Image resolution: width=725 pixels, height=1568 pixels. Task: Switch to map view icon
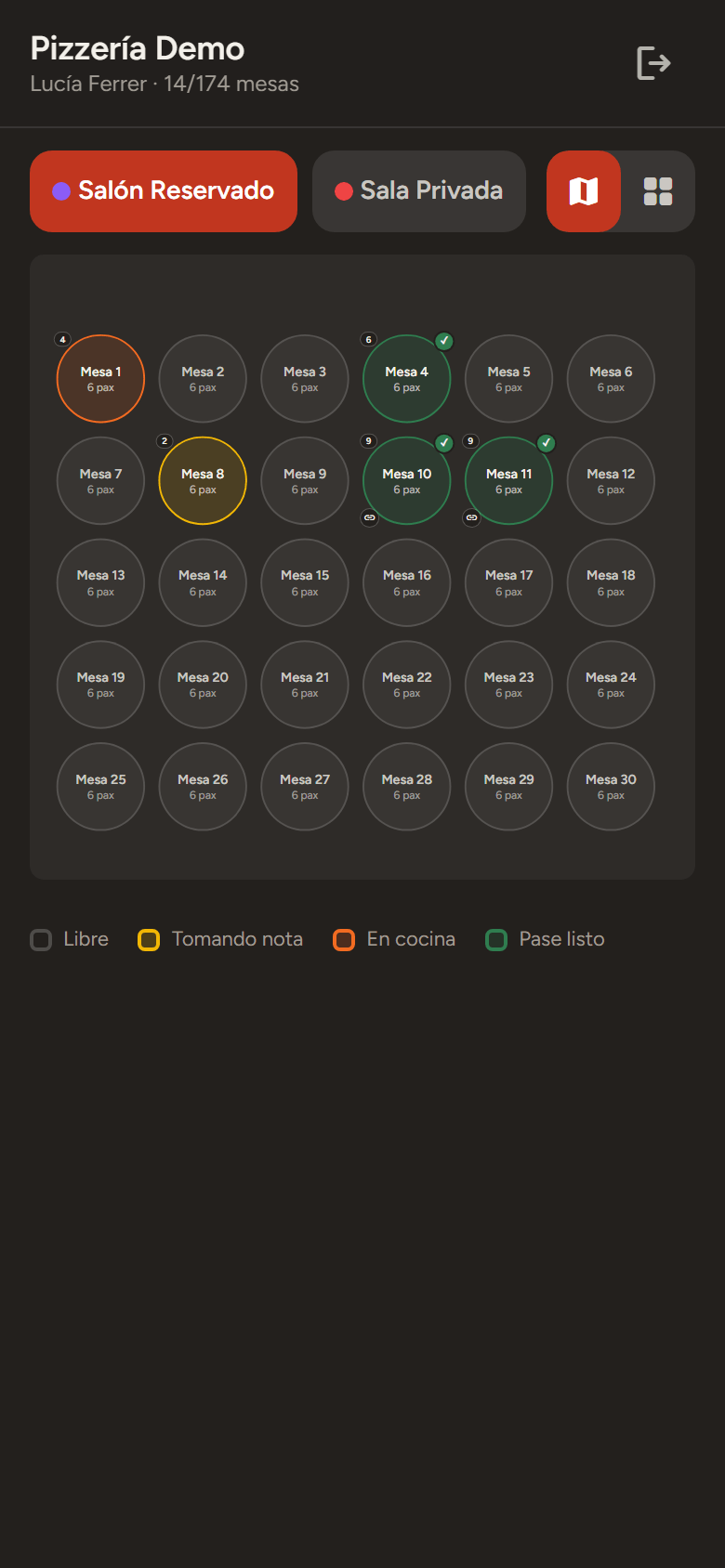pyautogui.click(x=584, y=191)
